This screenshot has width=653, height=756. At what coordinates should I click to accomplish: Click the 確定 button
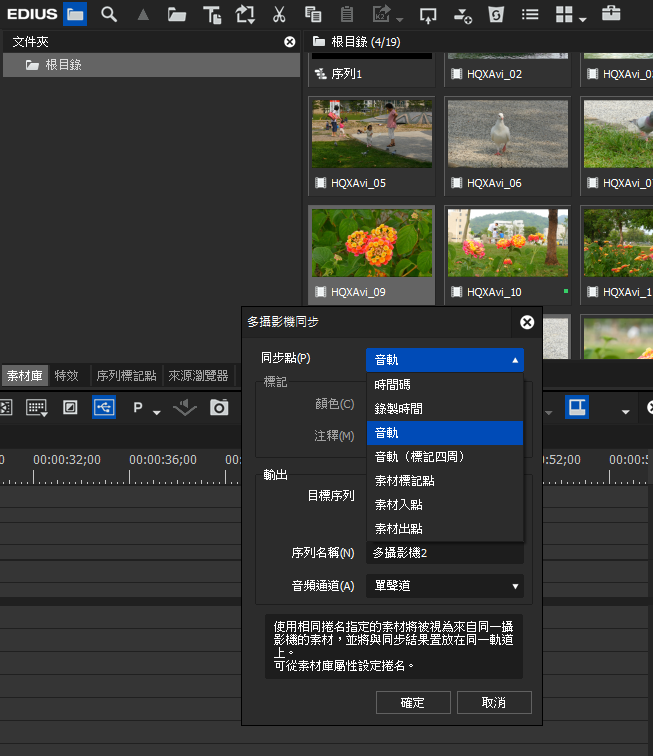coord(413,702)
